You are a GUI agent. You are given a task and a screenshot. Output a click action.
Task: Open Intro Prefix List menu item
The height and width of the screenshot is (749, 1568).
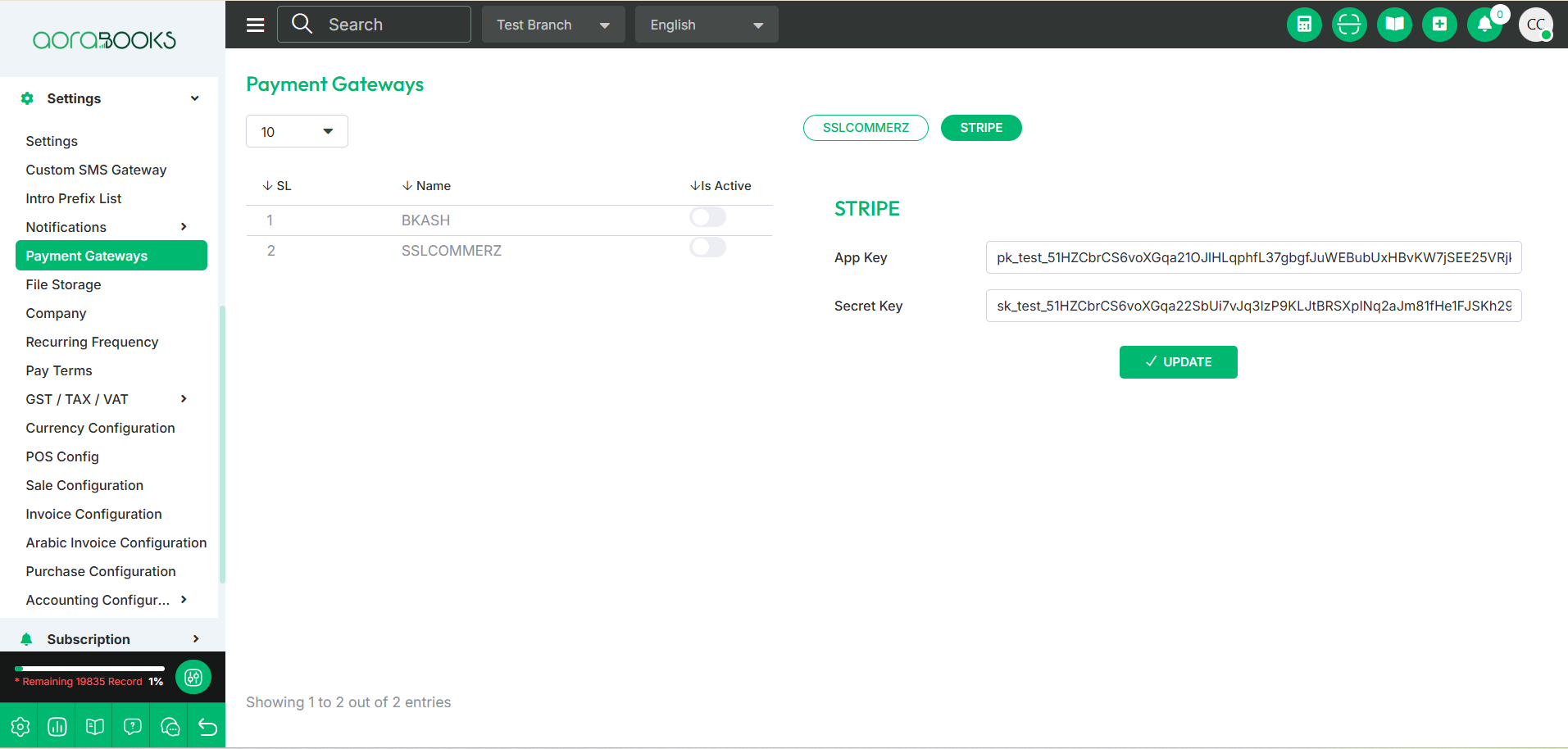pos(73,198)
